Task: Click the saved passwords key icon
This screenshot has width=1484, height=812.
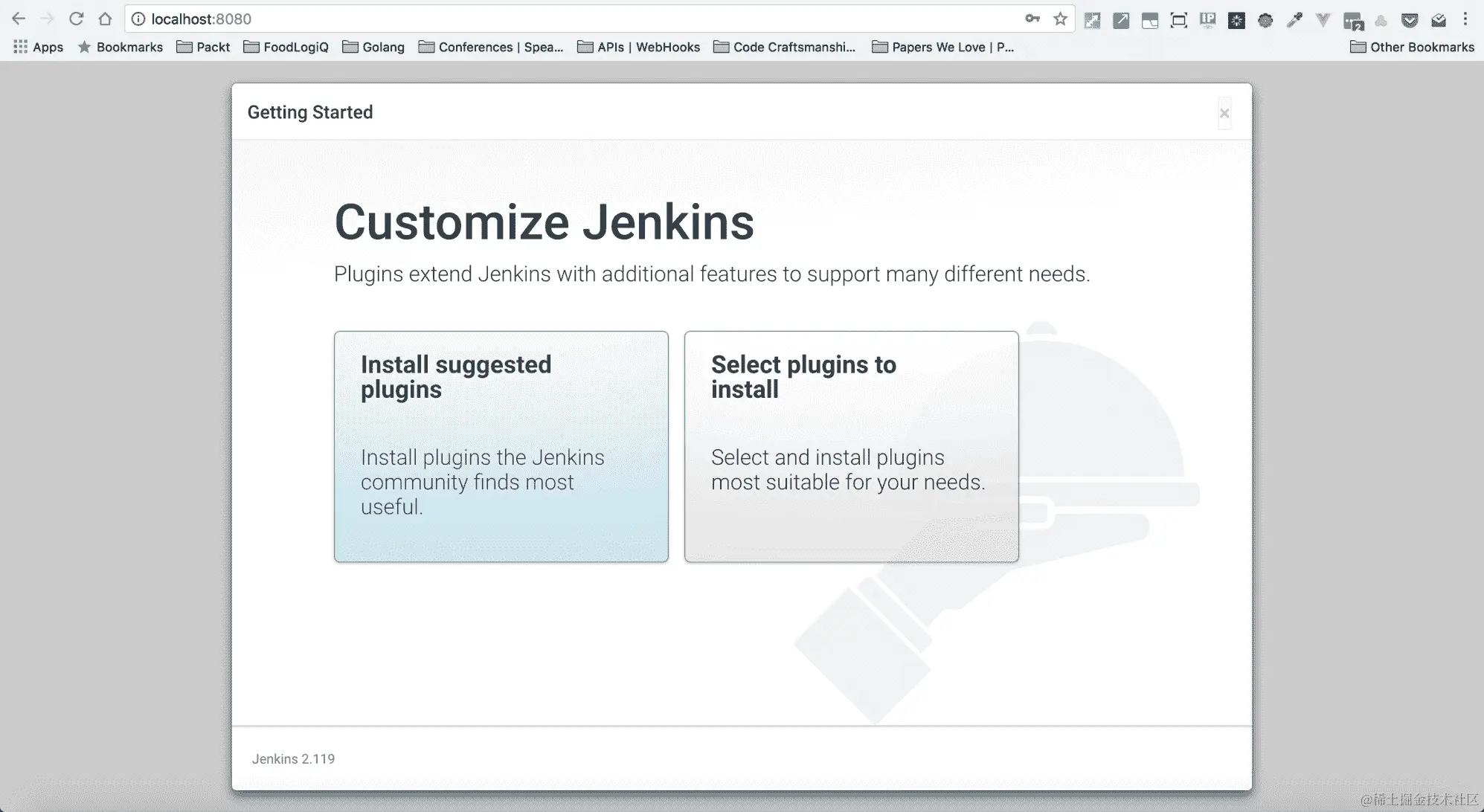Action: (1032, 19)
